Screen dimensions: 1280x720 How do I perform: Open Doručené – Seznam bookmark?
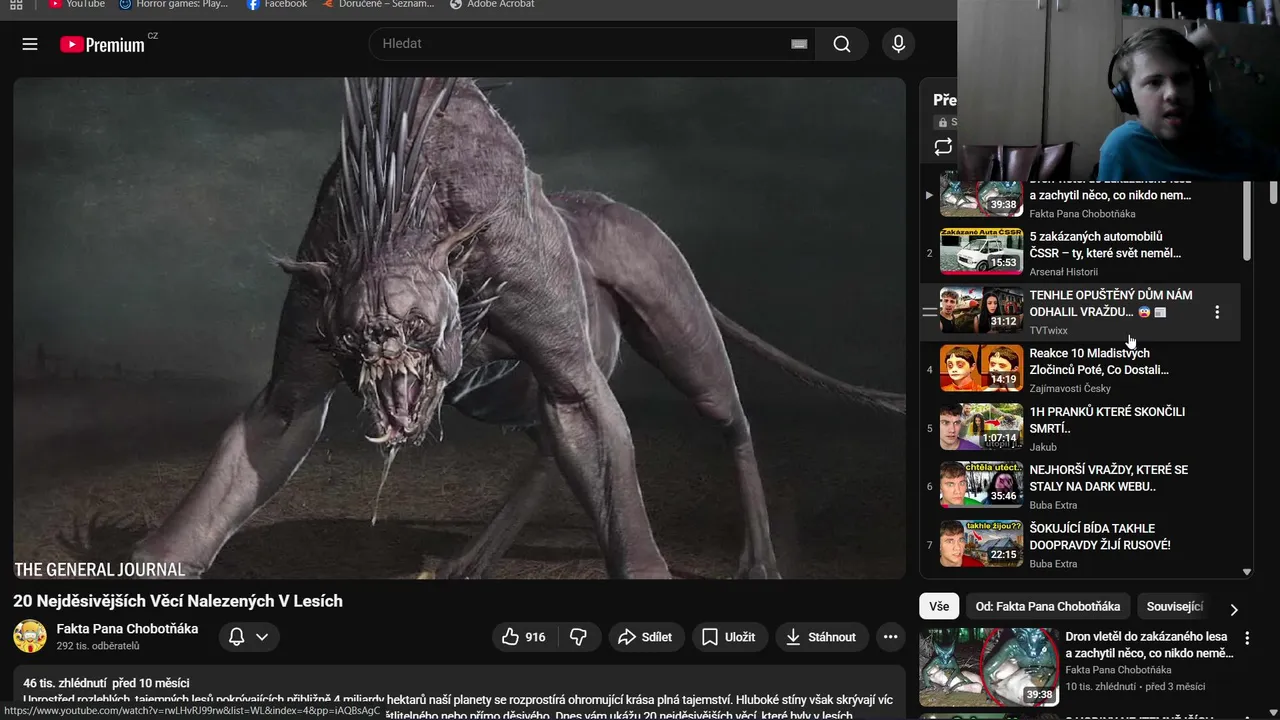[x=379, y=4]
